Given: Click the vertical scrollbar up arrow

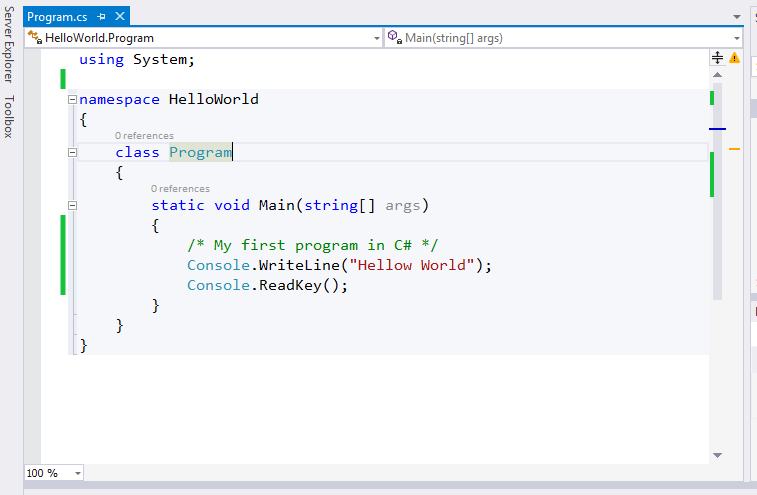Looking at the screenshot, I should point(717,74).
